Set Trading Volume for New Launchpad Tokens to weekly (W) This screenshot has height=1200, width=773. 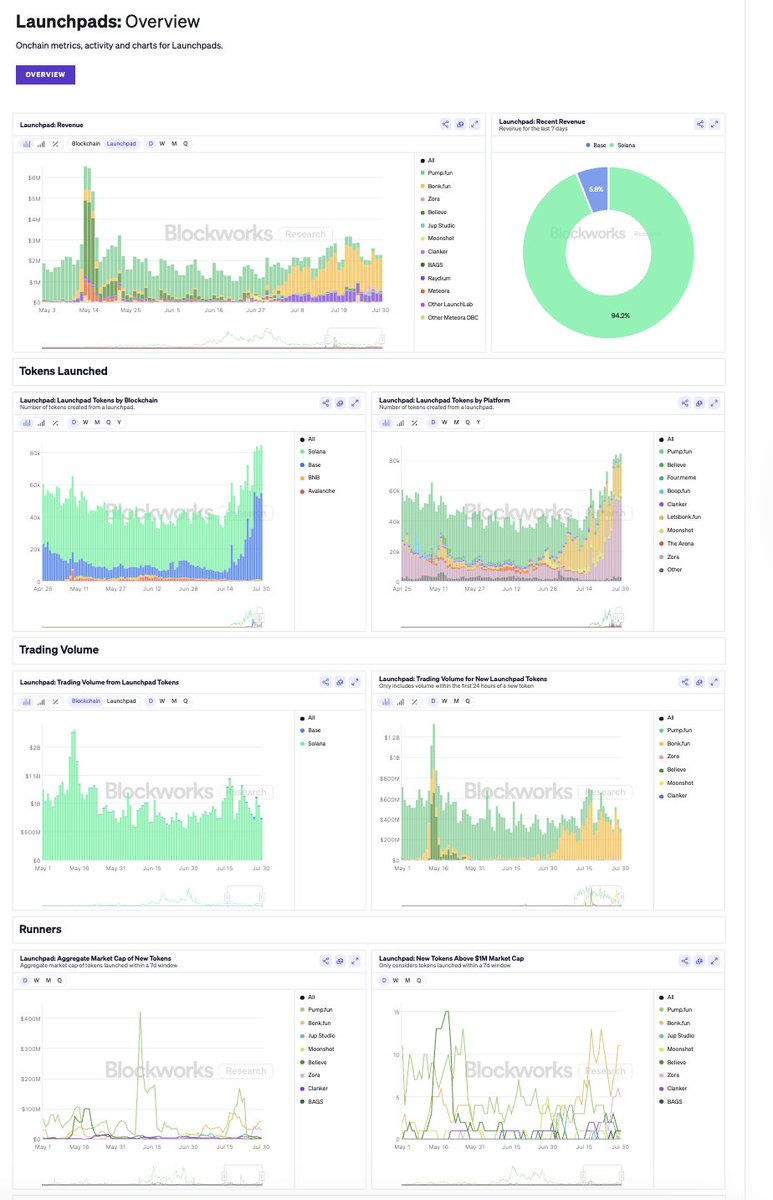click(445, 701)
